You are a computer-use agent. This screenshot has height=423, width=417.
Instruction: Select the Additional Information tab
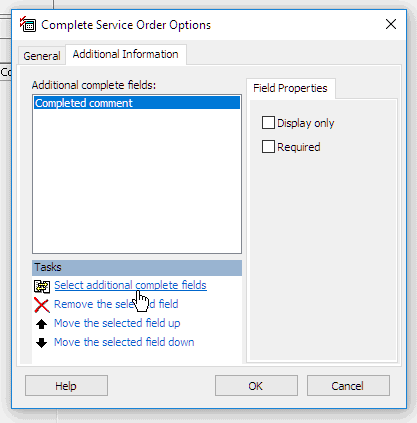pyautogui.click(x=126, y=54)
